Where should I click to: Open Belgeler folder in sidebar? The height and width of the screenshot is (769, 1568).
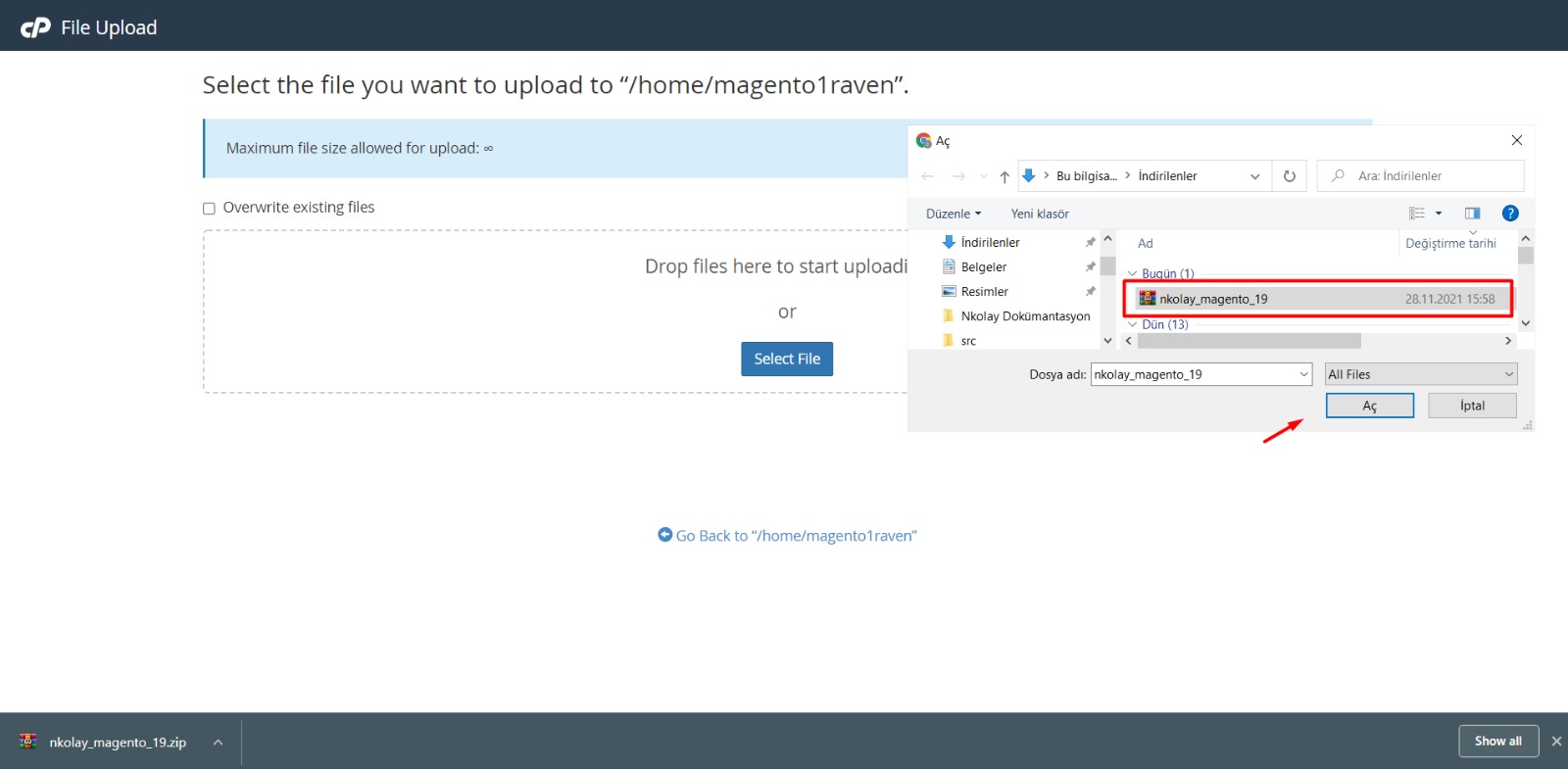983,267
